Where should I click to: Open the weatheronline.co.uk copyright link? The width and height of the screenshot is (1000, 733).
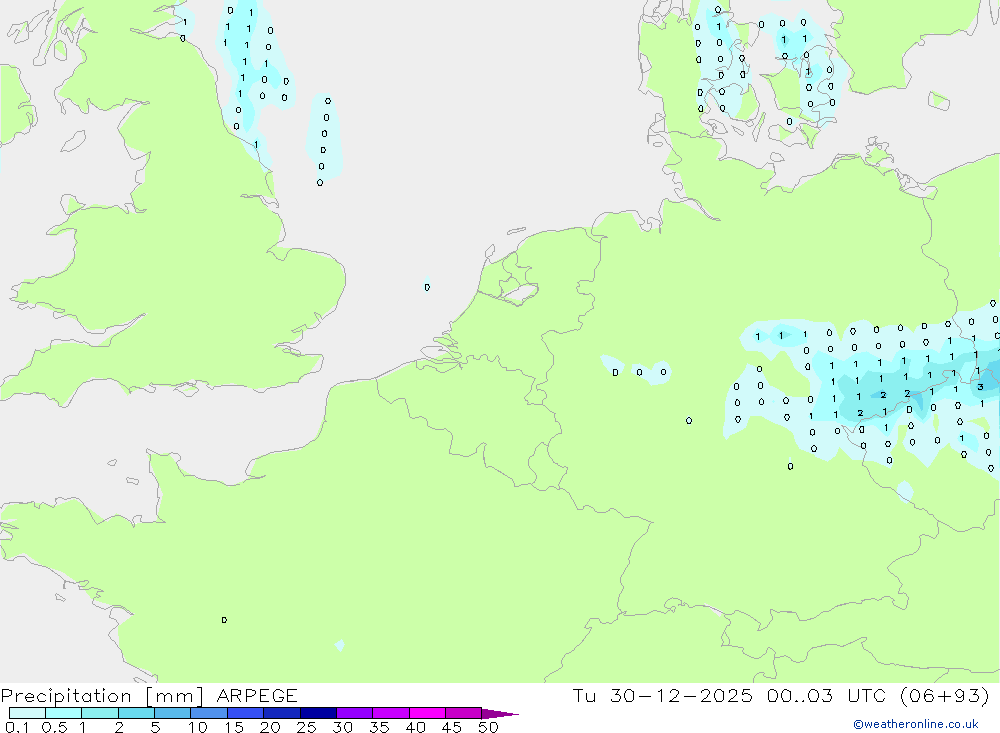(916, 724)
